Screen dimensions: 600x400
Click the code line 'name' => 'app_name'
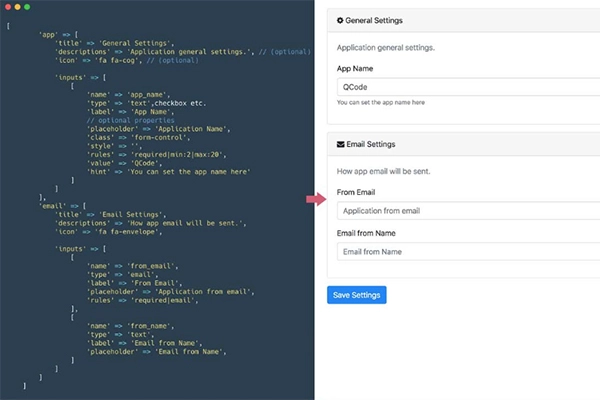(x=128, y=95)
